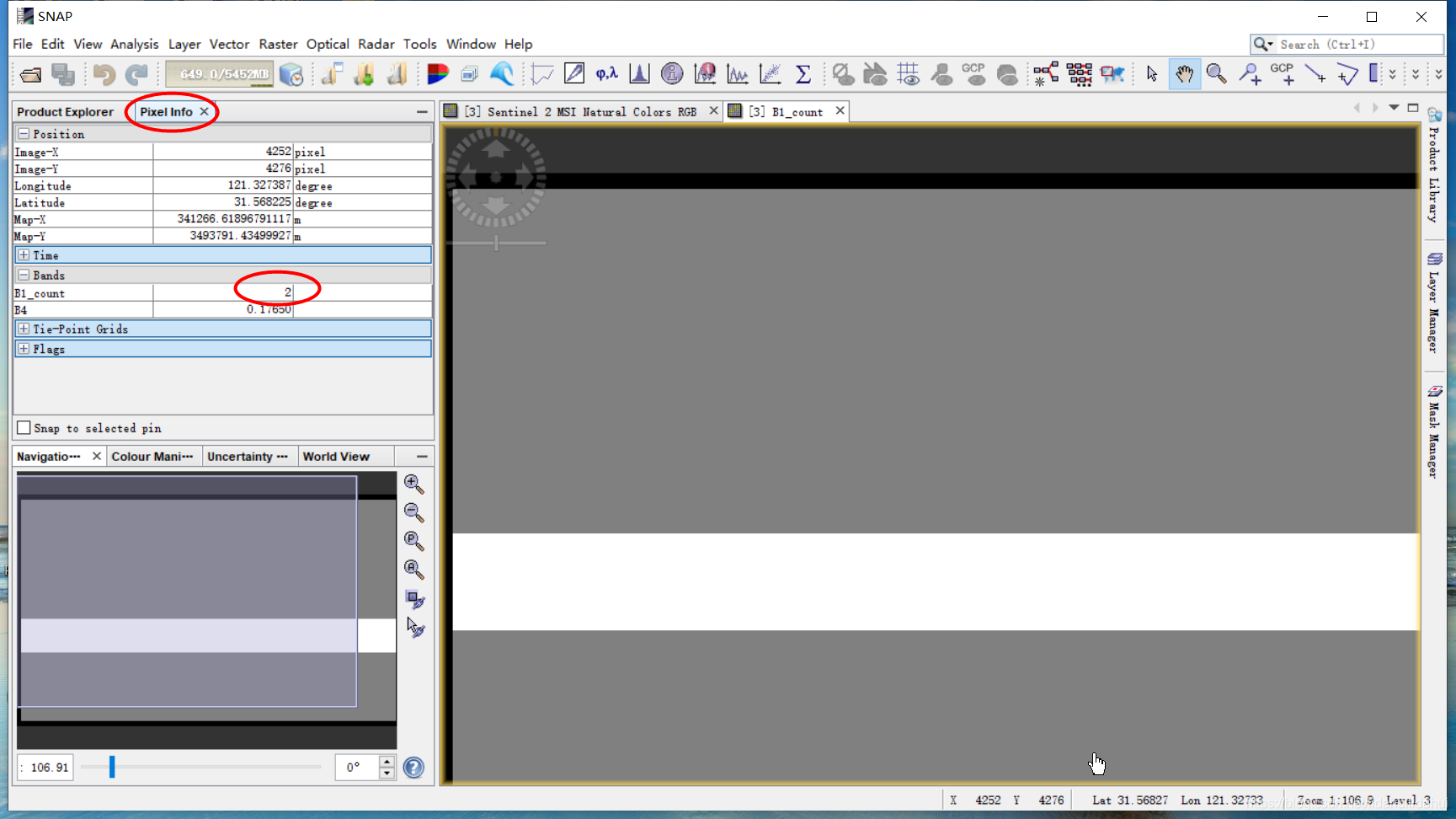This screenshot has width=1456, height=819.
Task: Expand the Time section
Action: coord(24,255)
